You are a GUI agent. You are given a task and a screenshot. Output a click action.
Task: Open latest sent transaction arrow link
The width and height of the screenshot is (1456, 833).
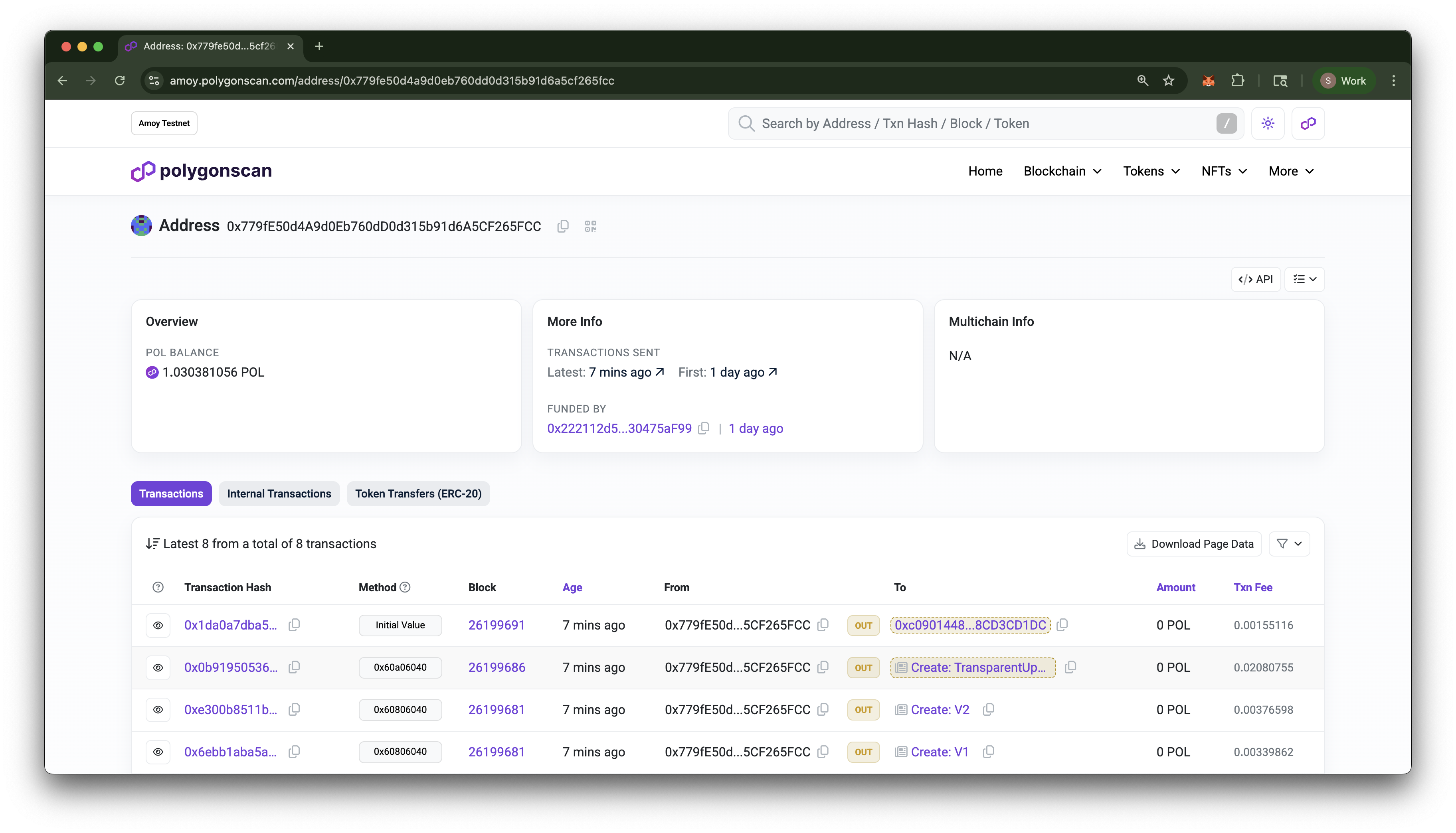[x=659, y=372]
